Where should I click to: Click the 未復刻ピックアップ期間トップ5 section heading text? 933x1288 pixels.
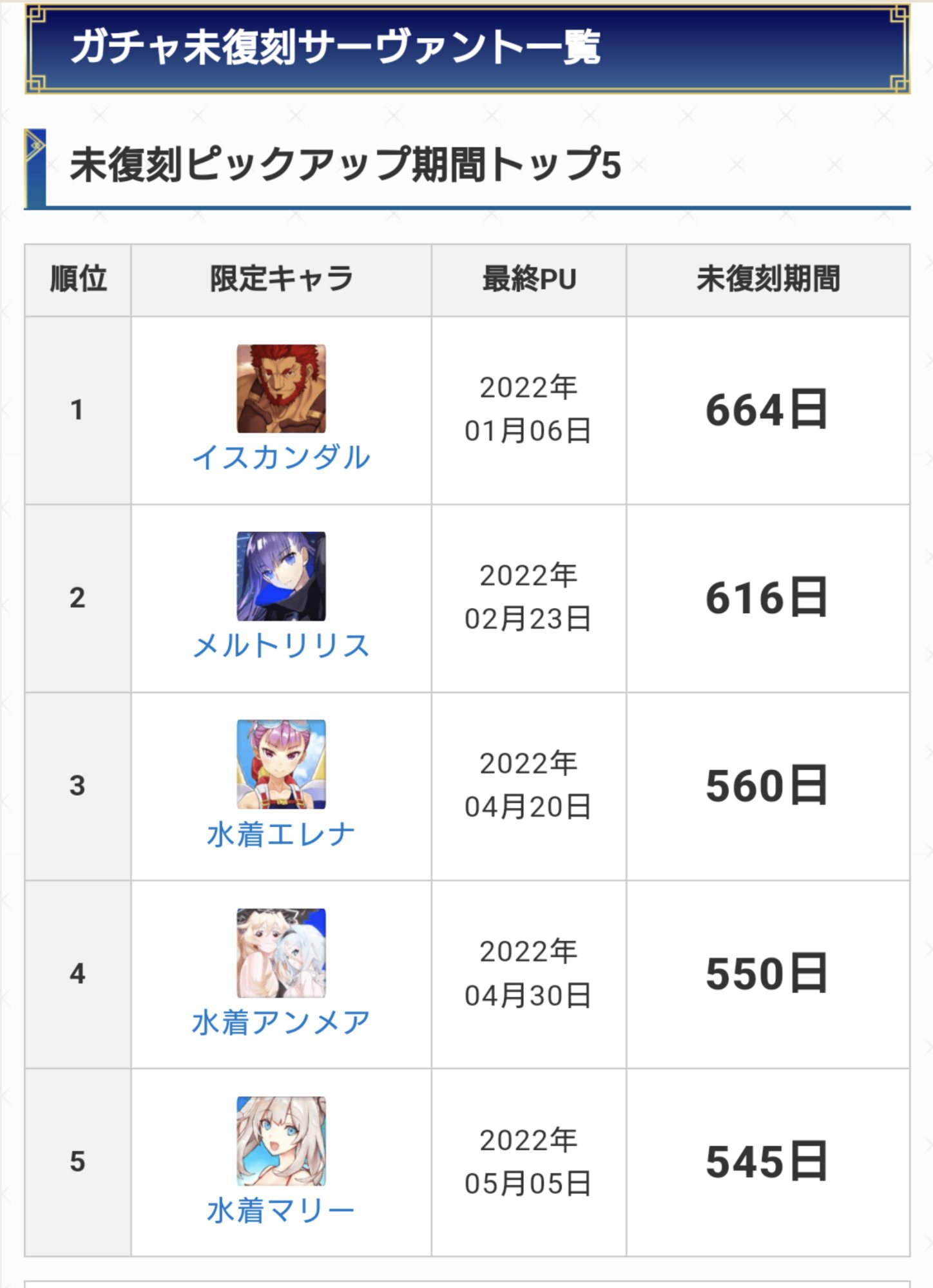[x=345, y=164]
